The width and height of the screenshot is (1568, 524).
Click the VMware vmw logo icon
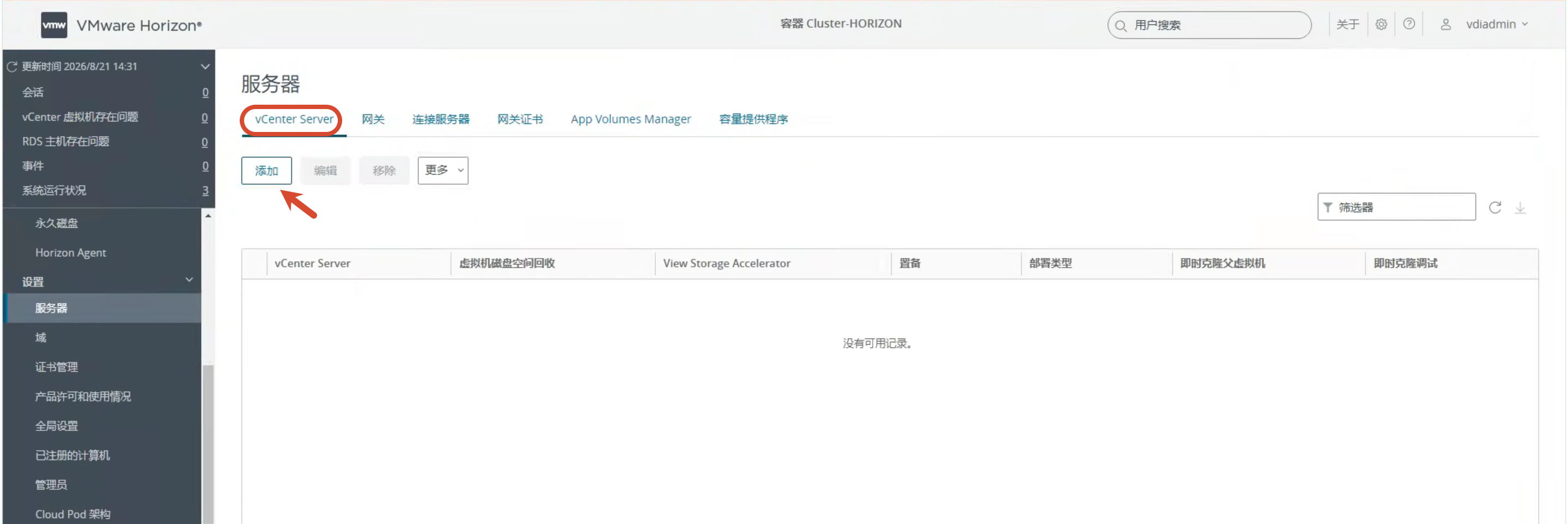click(53, 25)
